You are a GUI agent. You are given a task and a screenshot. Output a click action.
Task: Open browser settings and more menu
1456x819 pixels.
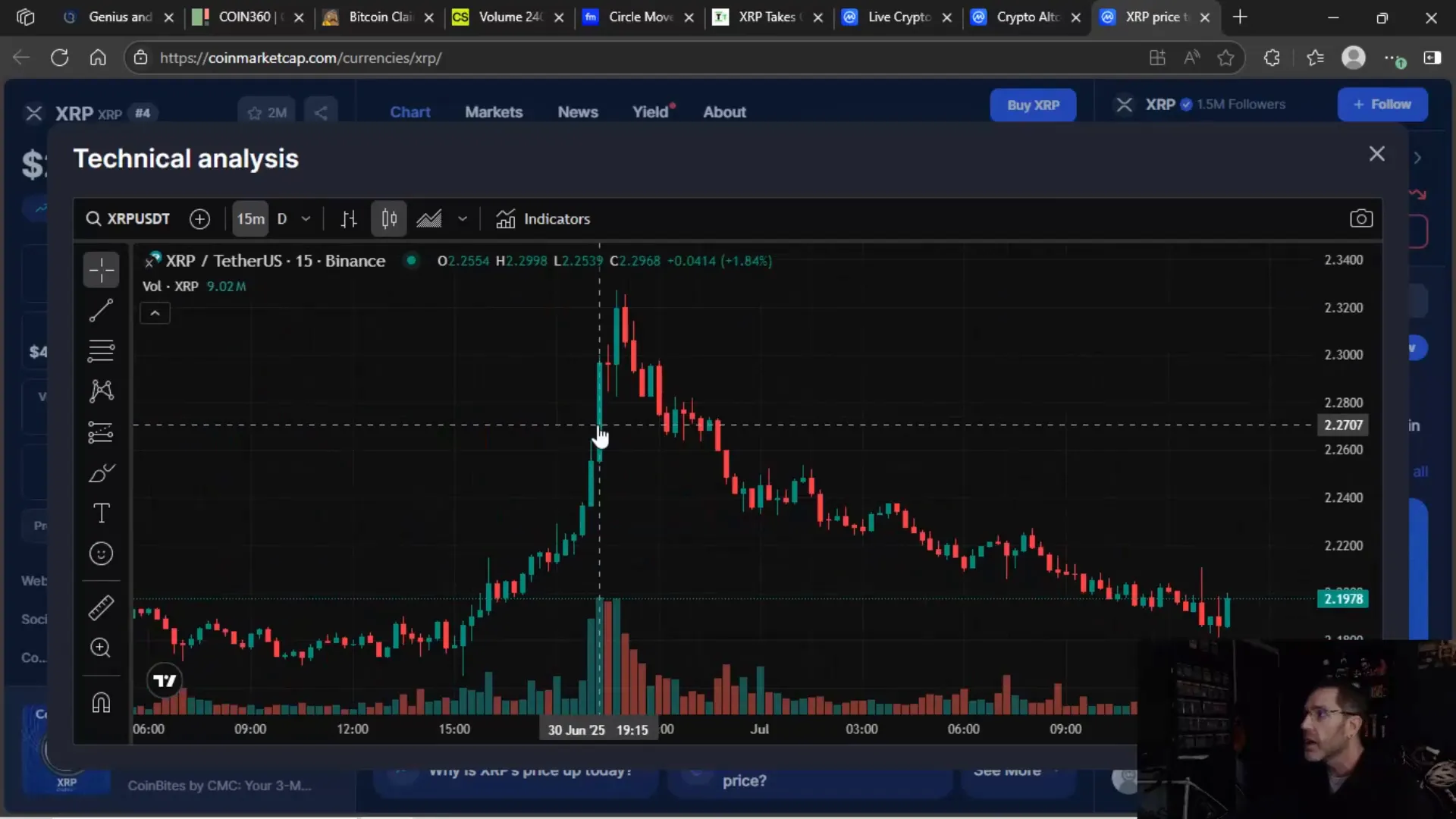1393,58
